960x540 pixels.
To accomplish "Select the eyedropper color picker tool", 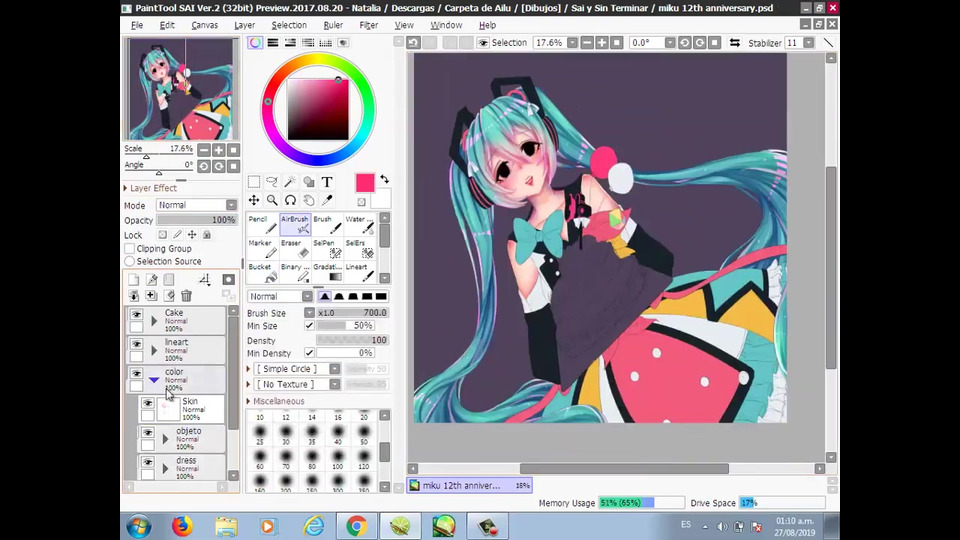I will [327, 200].
